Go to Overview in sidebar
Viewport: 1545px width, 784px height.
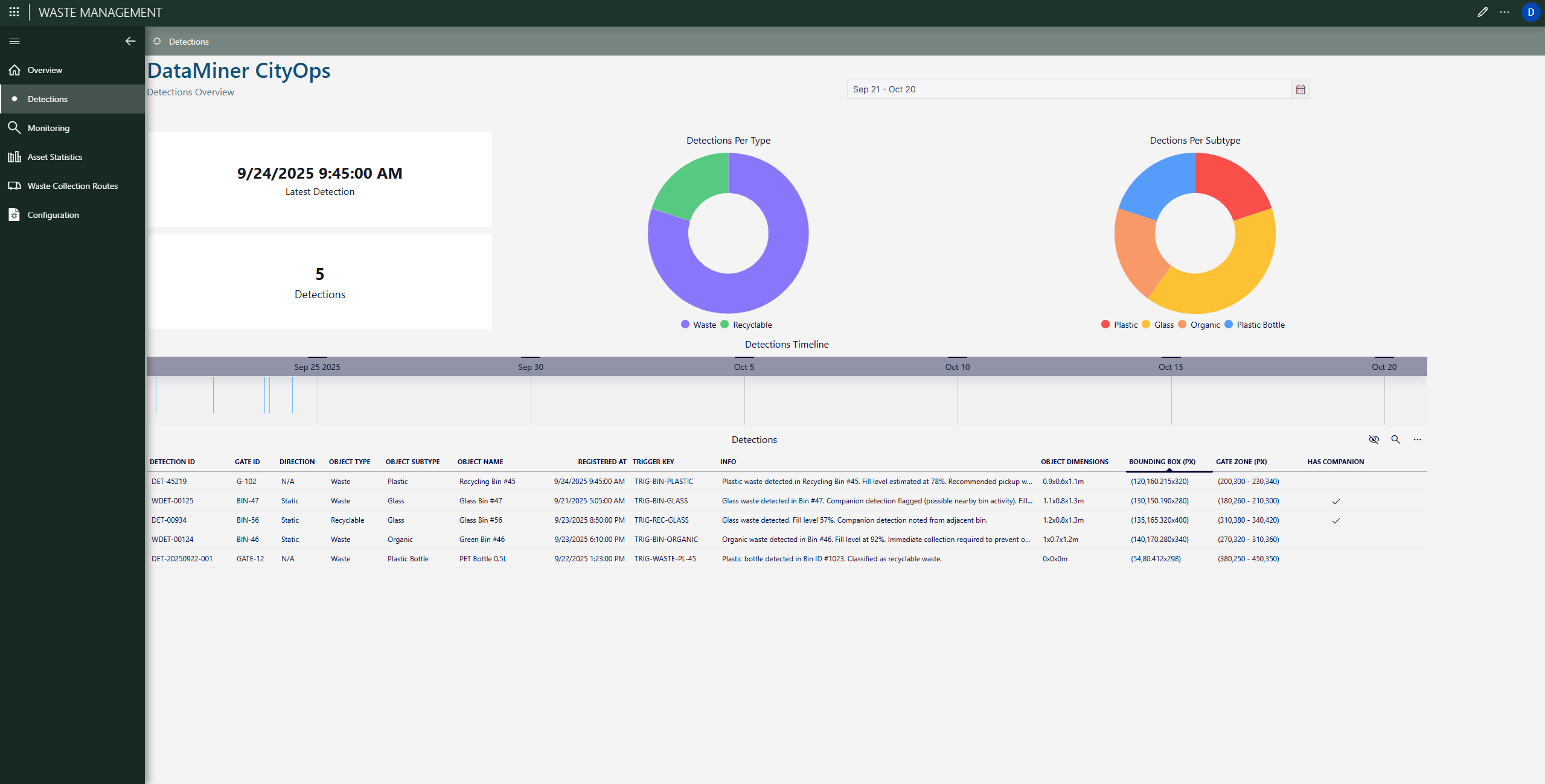[x=45, y=70]
